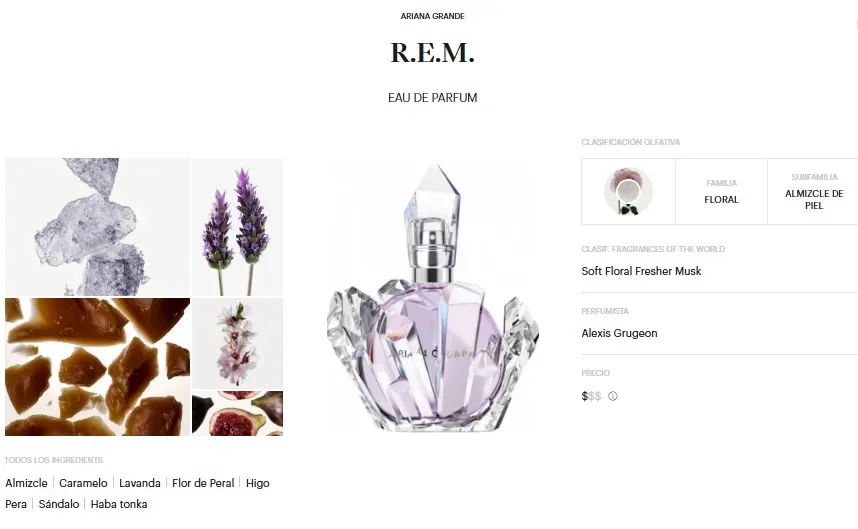Viewport: 858px width, 529px height.
Task: Select the Flor de Peral ingredient
Action: click(203, 483)
